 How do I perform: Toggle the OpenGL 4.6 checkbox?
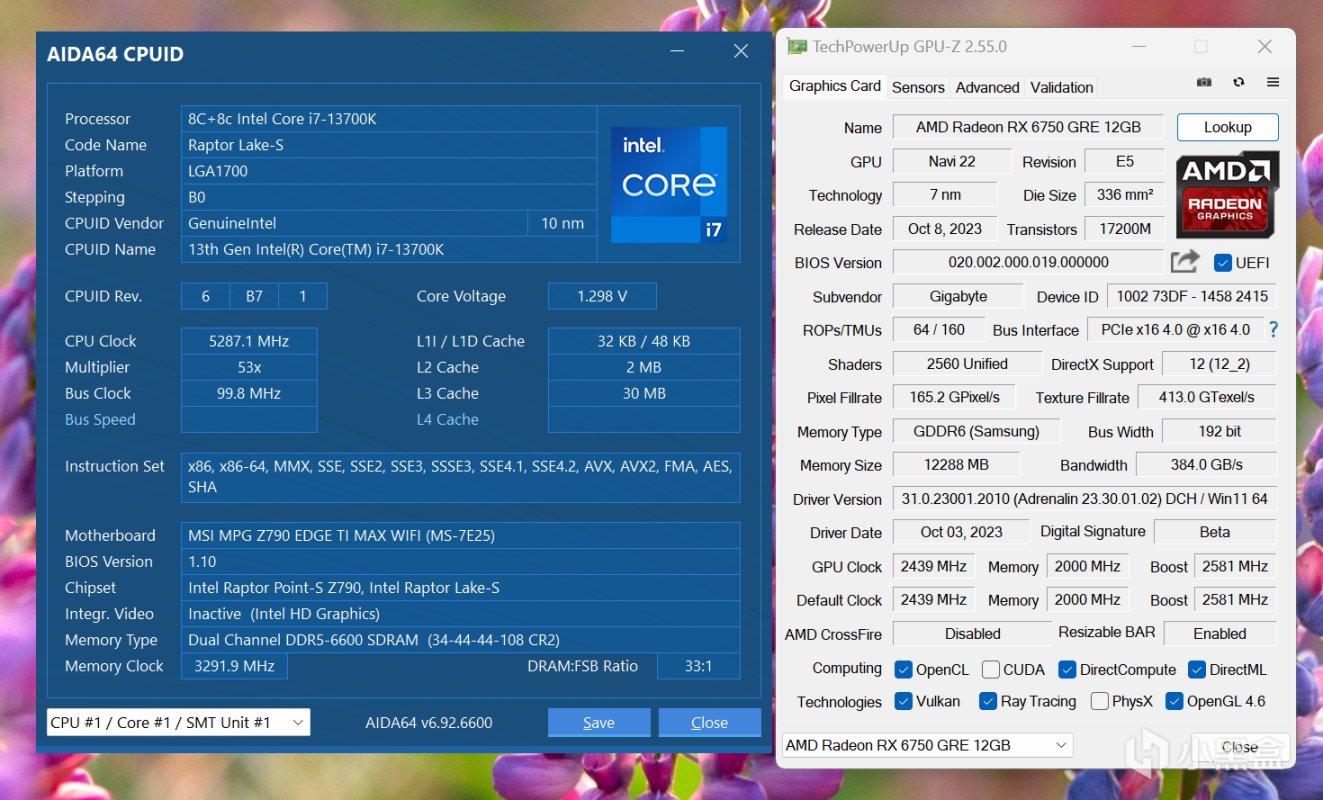1175,701
